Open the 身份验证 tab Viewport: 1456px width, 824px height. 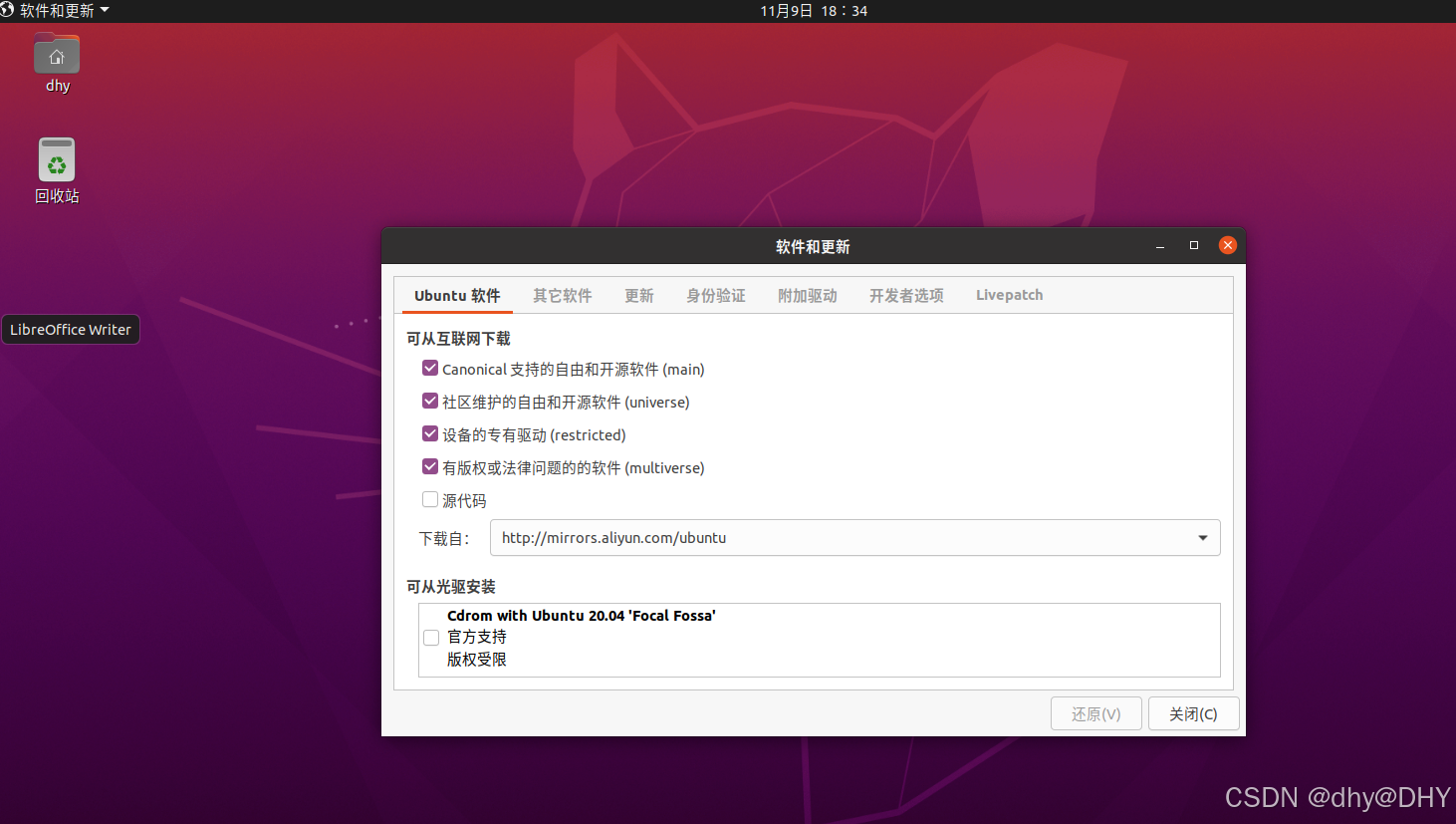[715, 296]
